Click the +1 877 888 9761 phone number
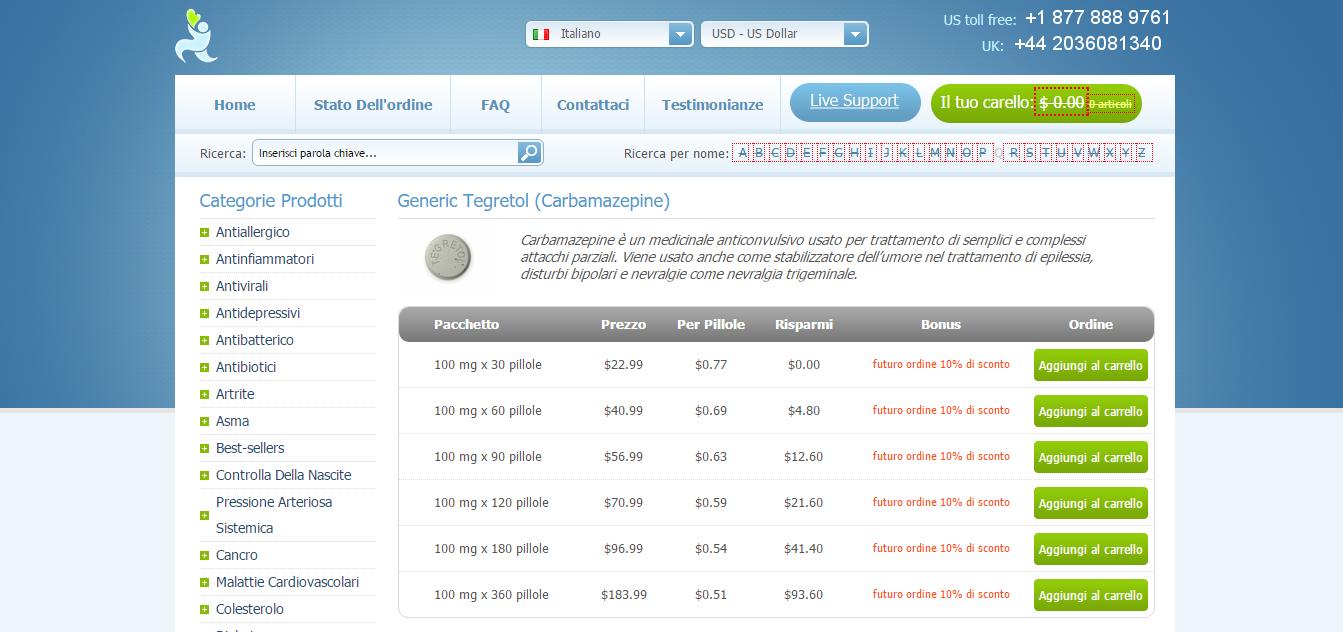The width and height of the screenshot is (1343, 632). pyautogui.click(x=1098, y=18)
